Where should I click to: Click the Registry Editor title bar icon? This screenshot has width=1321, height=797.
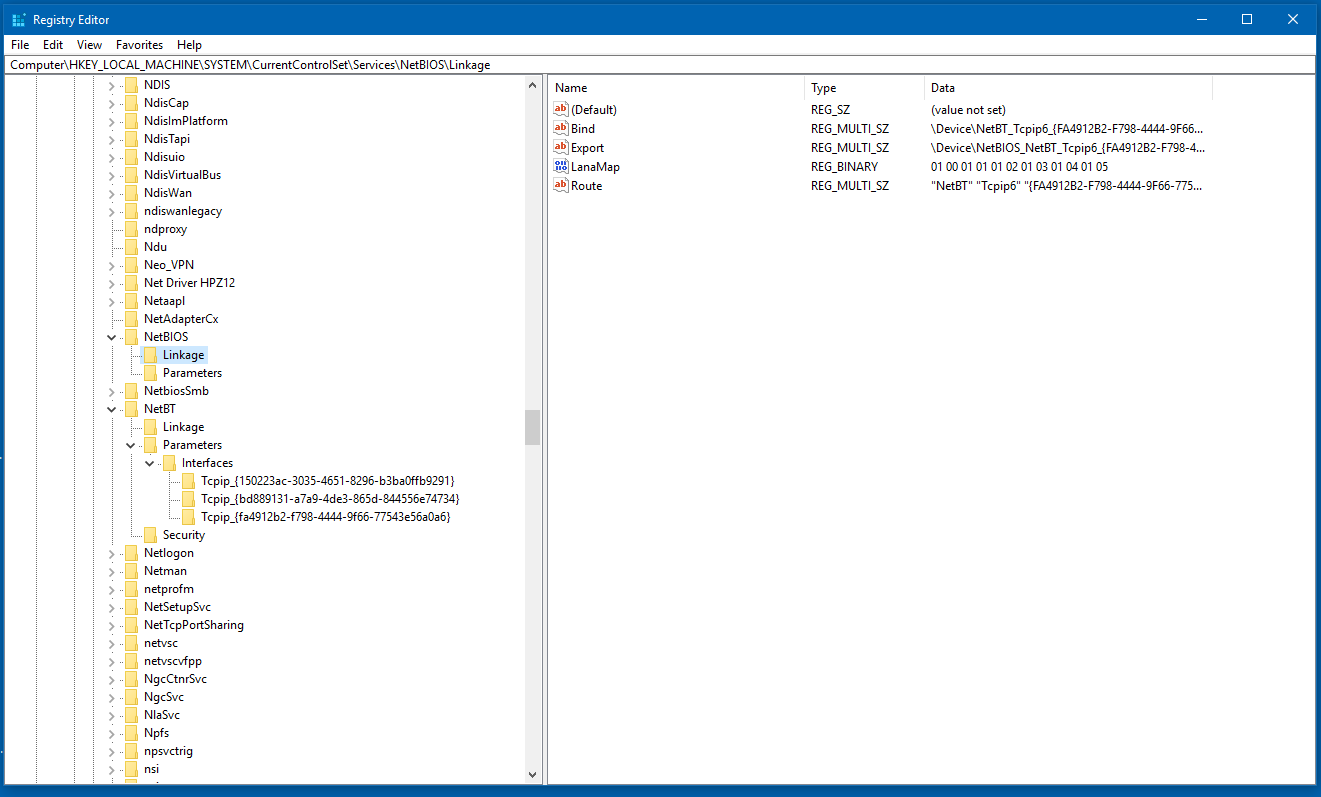click(19, 19)
